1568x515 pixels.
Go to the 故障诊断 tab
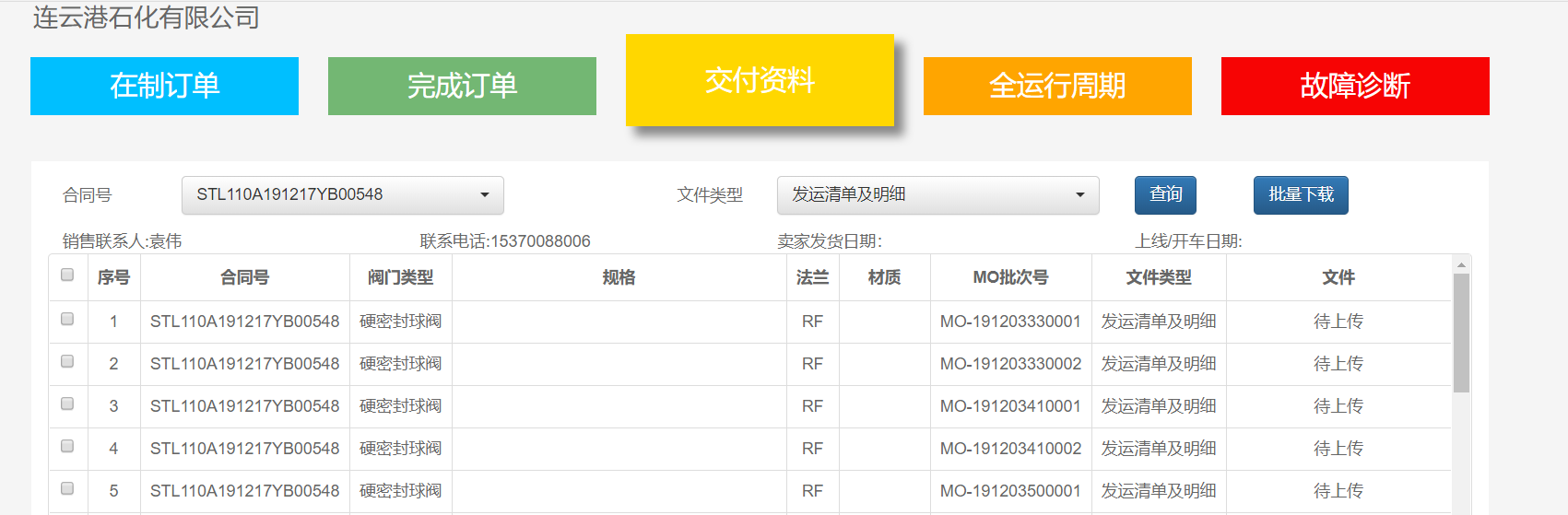point(1355,86)
